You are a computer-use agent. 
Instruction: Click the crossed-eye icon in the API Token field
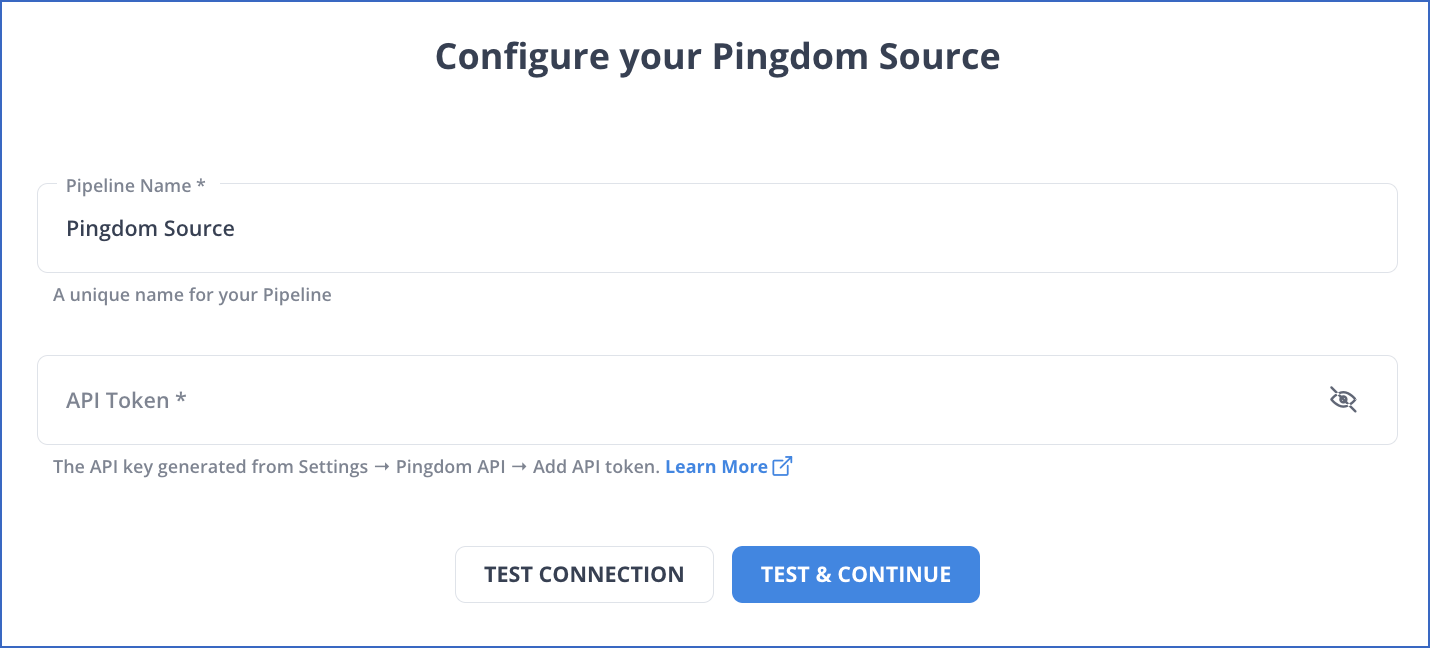point(1343,399)
